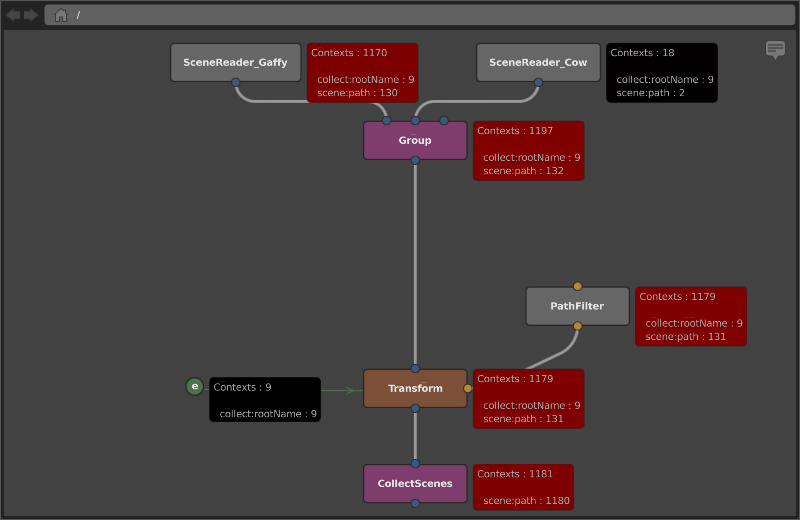Screen dimensions: 800x520
Task: Click the Group node's right input plug
Action: pos(444,121)
